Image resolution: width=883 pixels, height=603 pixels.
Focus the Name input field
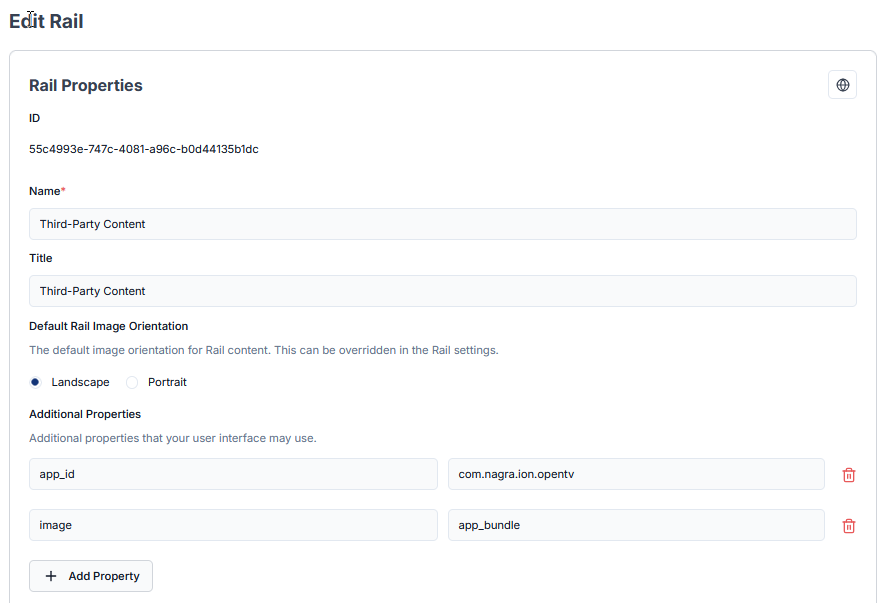click(x=442, y=224)
